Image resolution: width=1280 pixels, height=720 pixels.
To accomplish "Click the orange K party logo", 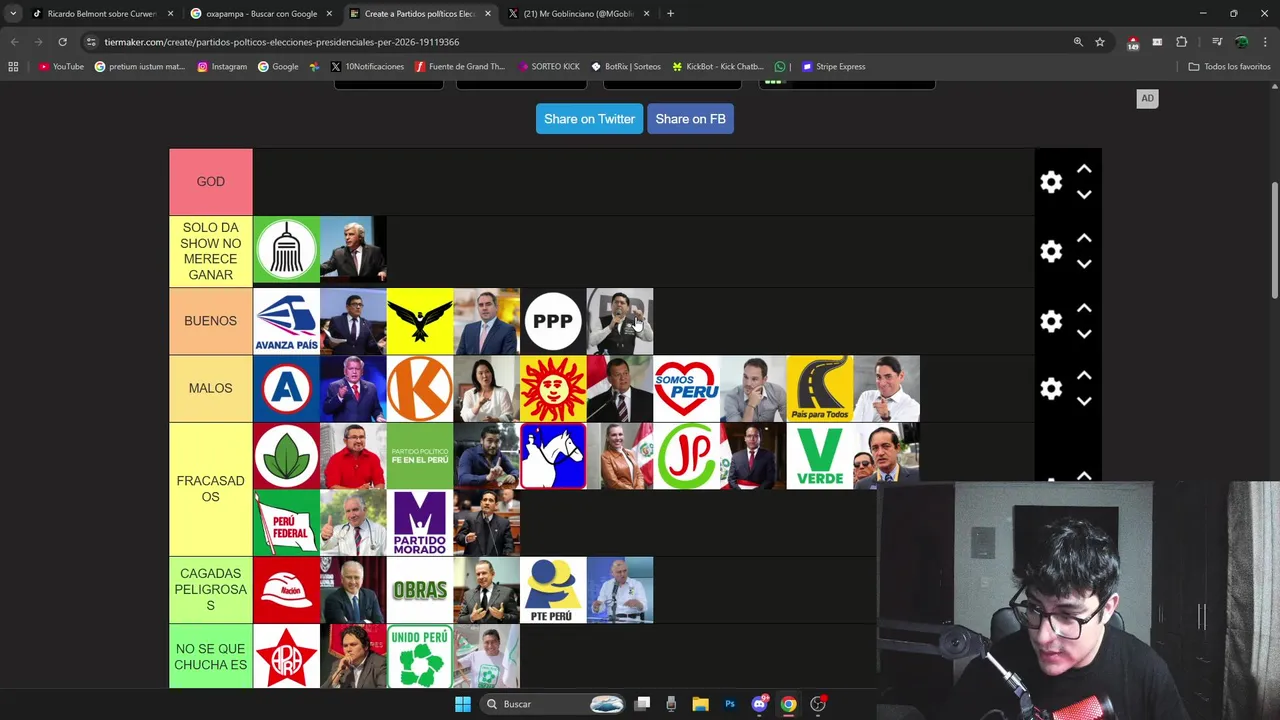I will 420,388.
